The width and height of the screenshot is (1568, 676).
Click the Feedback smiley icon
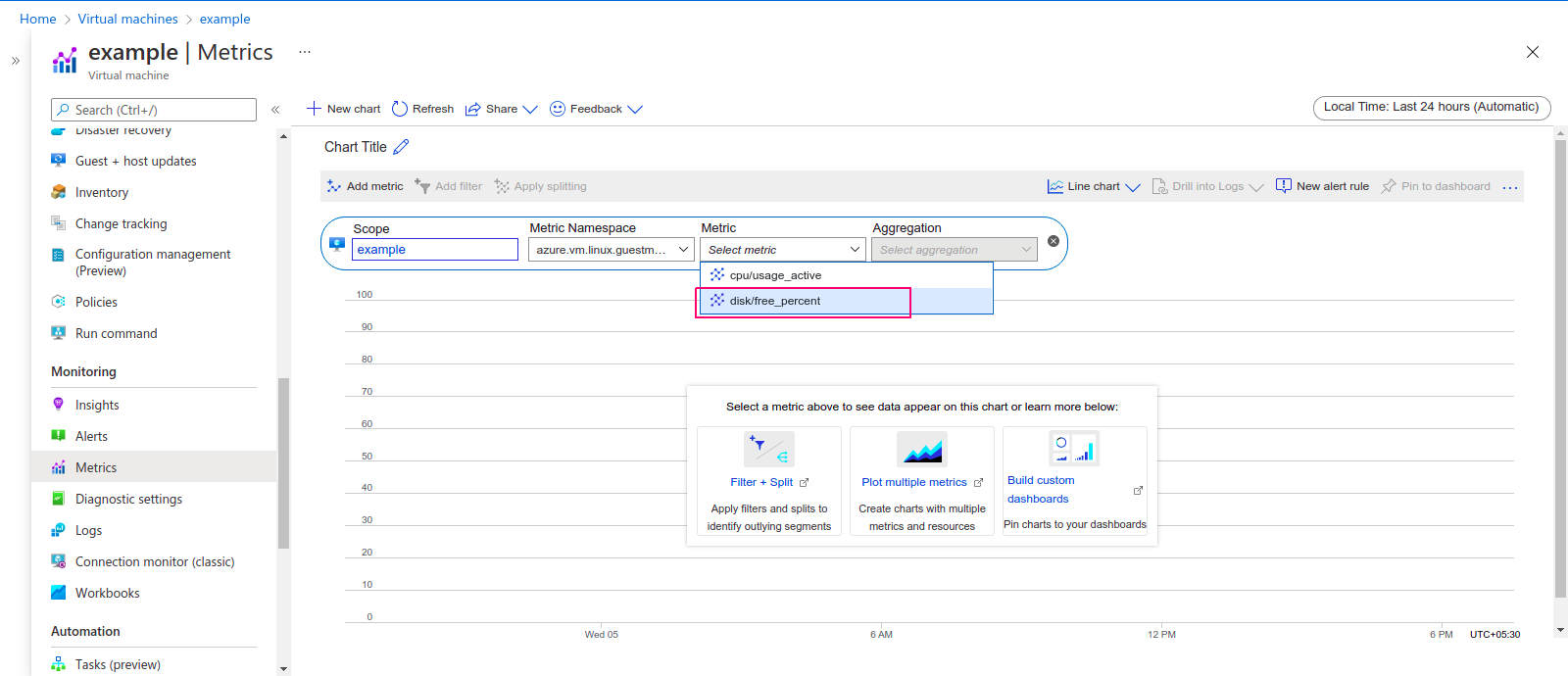click(558, 109)
